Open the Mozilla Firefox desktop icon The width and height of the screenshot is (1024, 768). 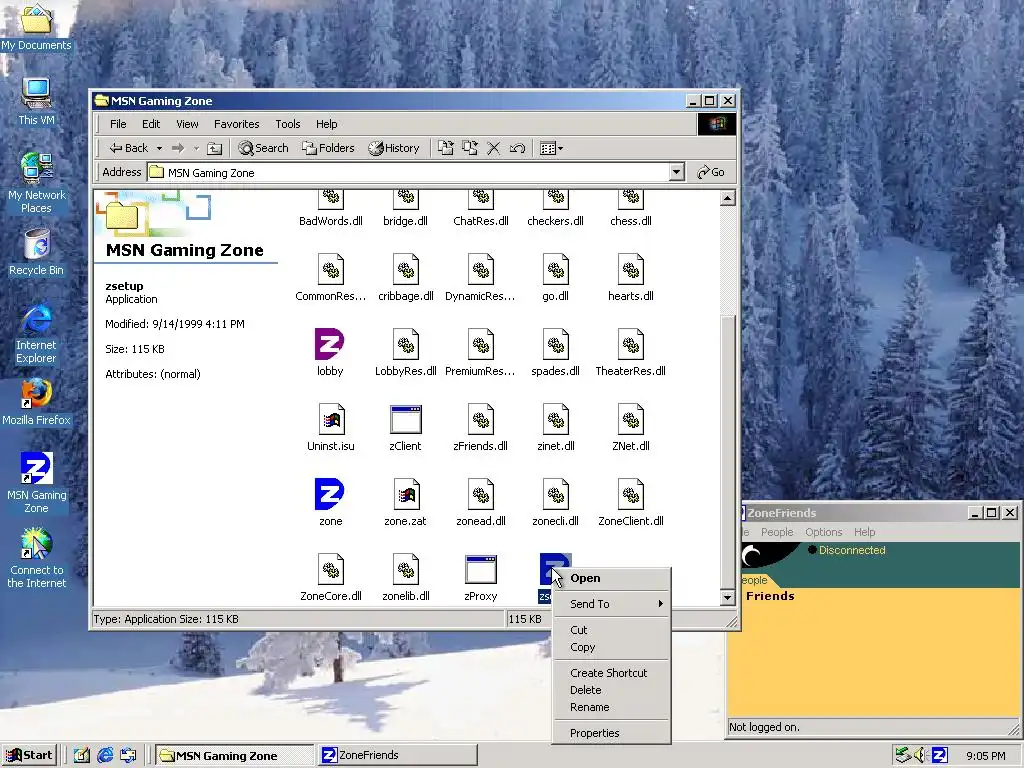[37, 402]
